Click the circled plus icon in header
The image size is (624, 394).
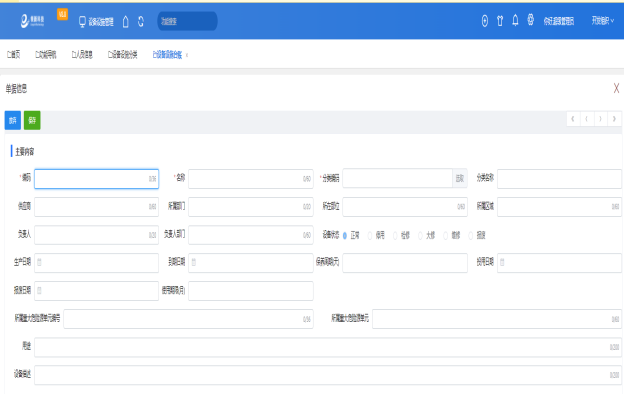coord(485,21)
